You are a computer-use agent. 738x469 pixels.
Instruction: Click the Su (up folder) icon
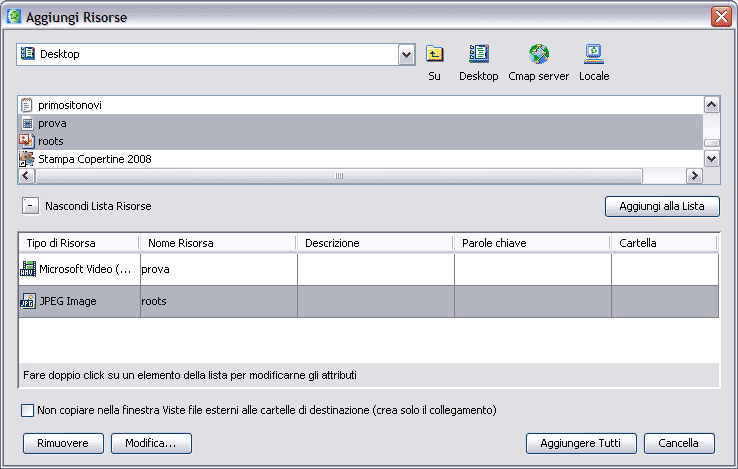pos(434,55)
